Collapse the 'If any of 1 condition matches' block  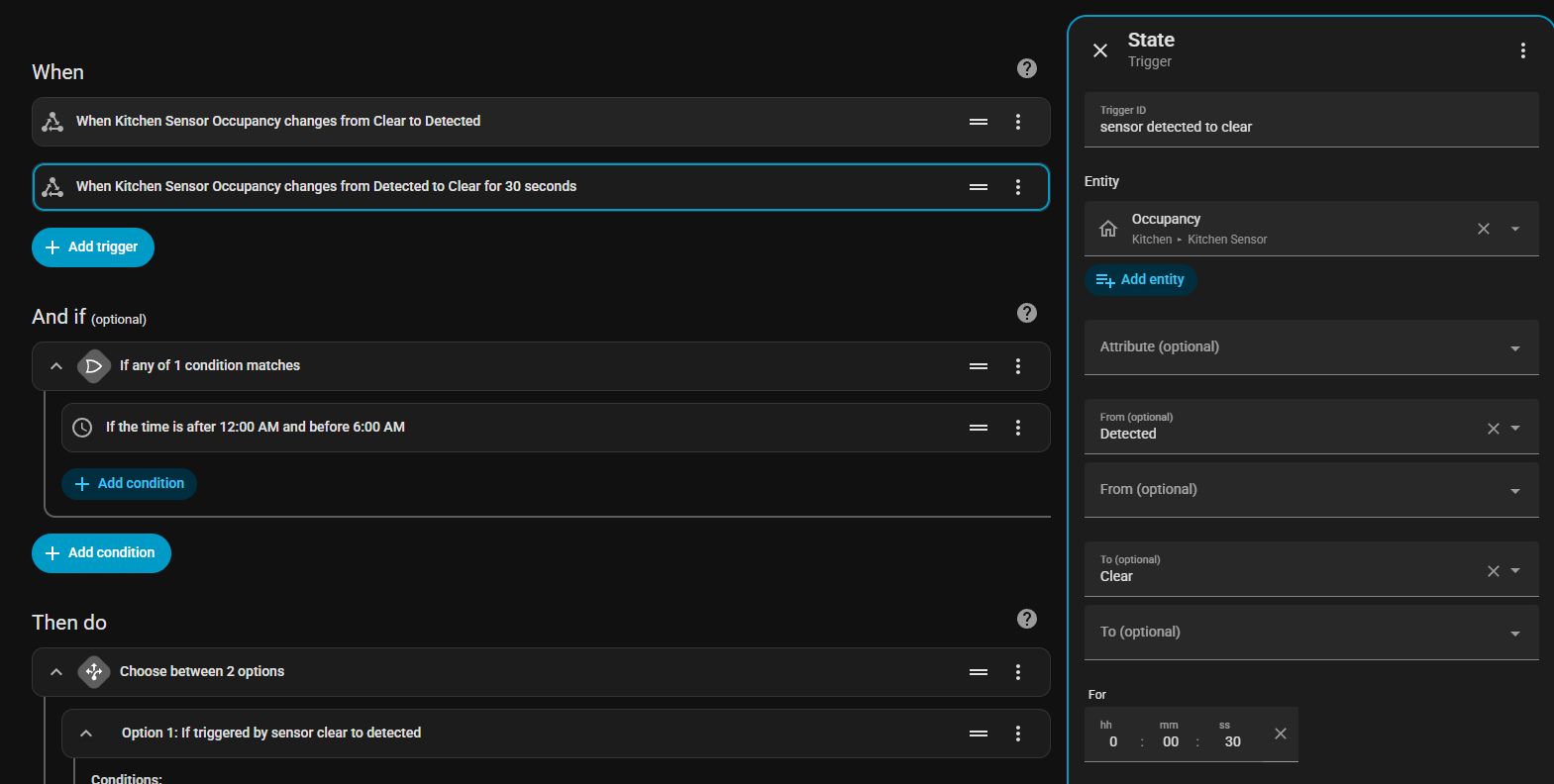click(56, 366)
